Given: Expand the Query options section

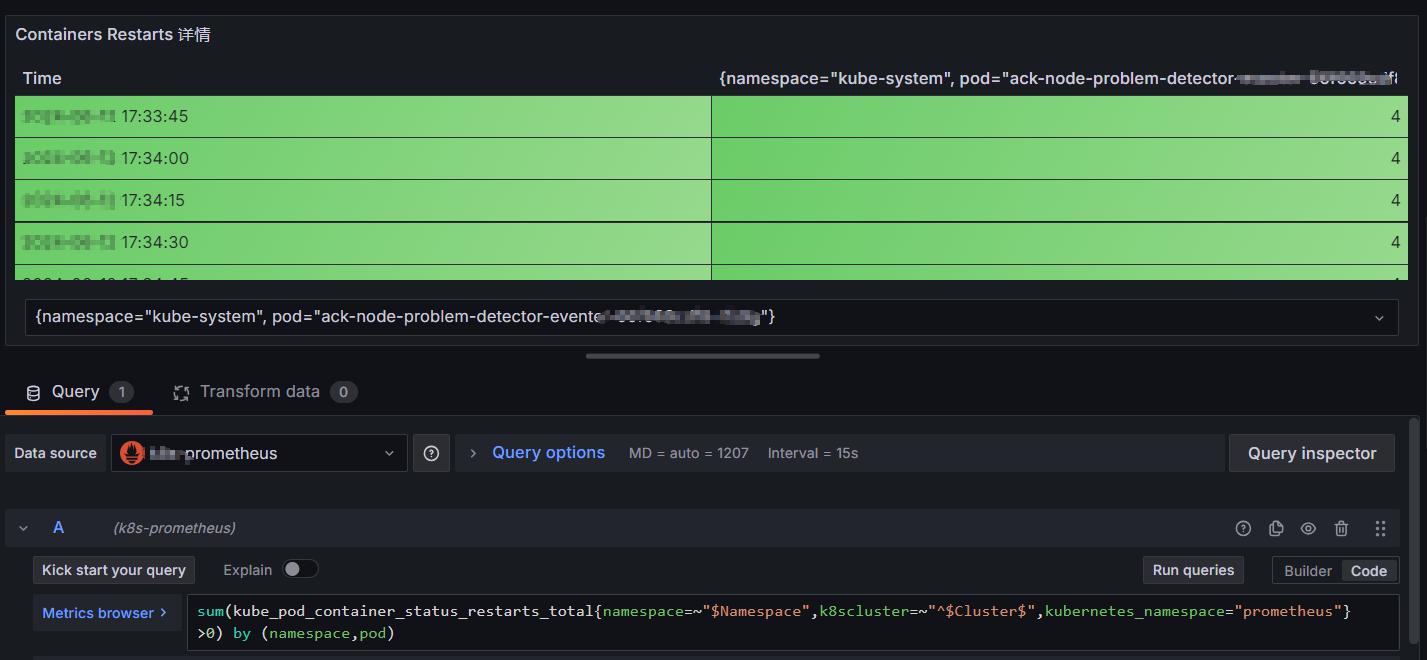Looking at the screenshot, I should pos(548,453).
